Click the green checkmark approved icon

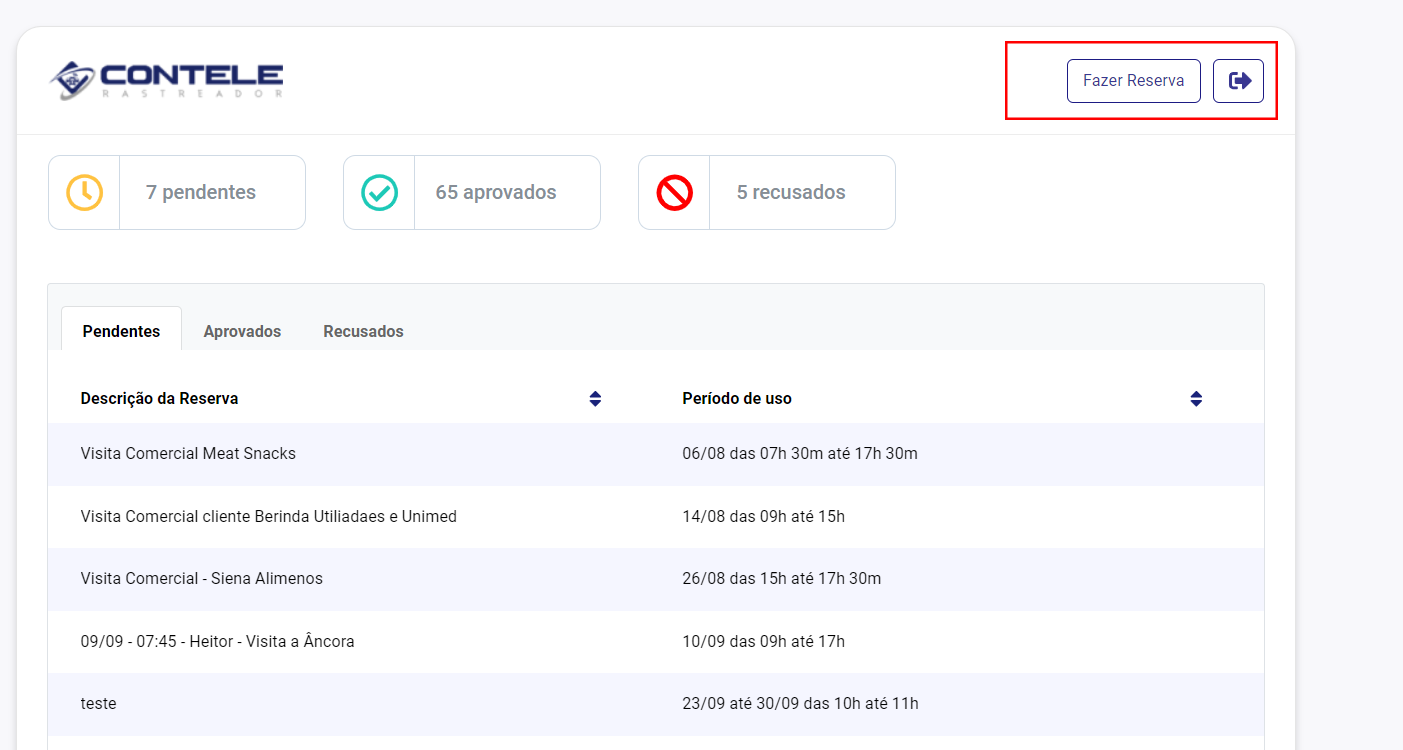pos(379,192)
